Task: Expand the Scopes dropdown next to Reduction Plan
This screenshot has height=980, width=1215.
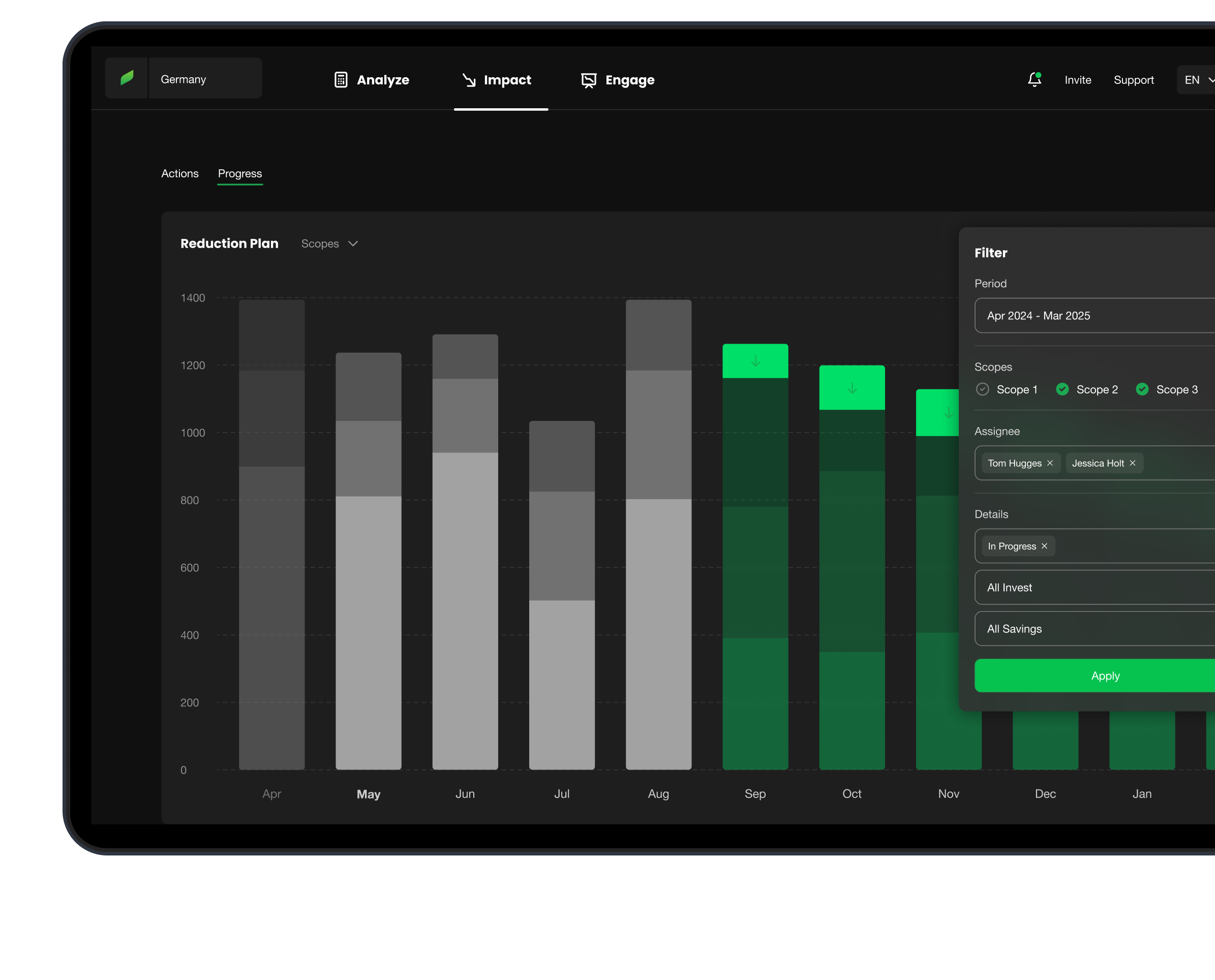Action: click(330, 244)
